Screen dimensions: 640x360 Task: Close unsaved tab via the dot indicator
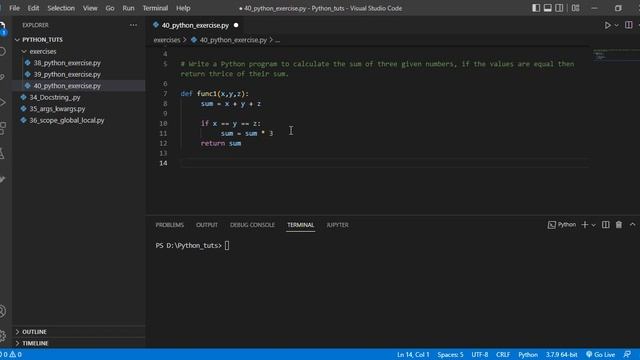pos(236,25)
